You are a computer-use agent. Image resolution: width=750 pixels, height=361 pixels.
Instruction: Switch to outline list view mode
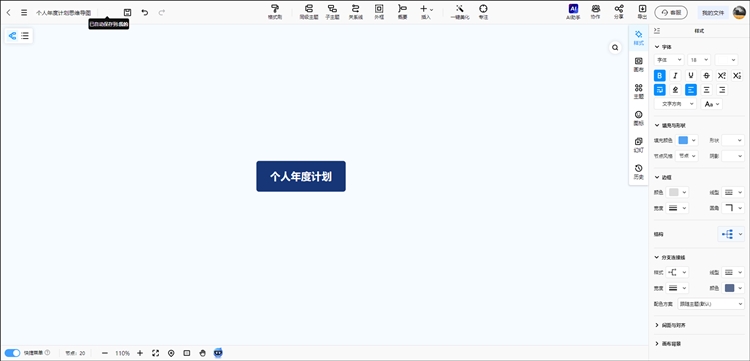25,36
